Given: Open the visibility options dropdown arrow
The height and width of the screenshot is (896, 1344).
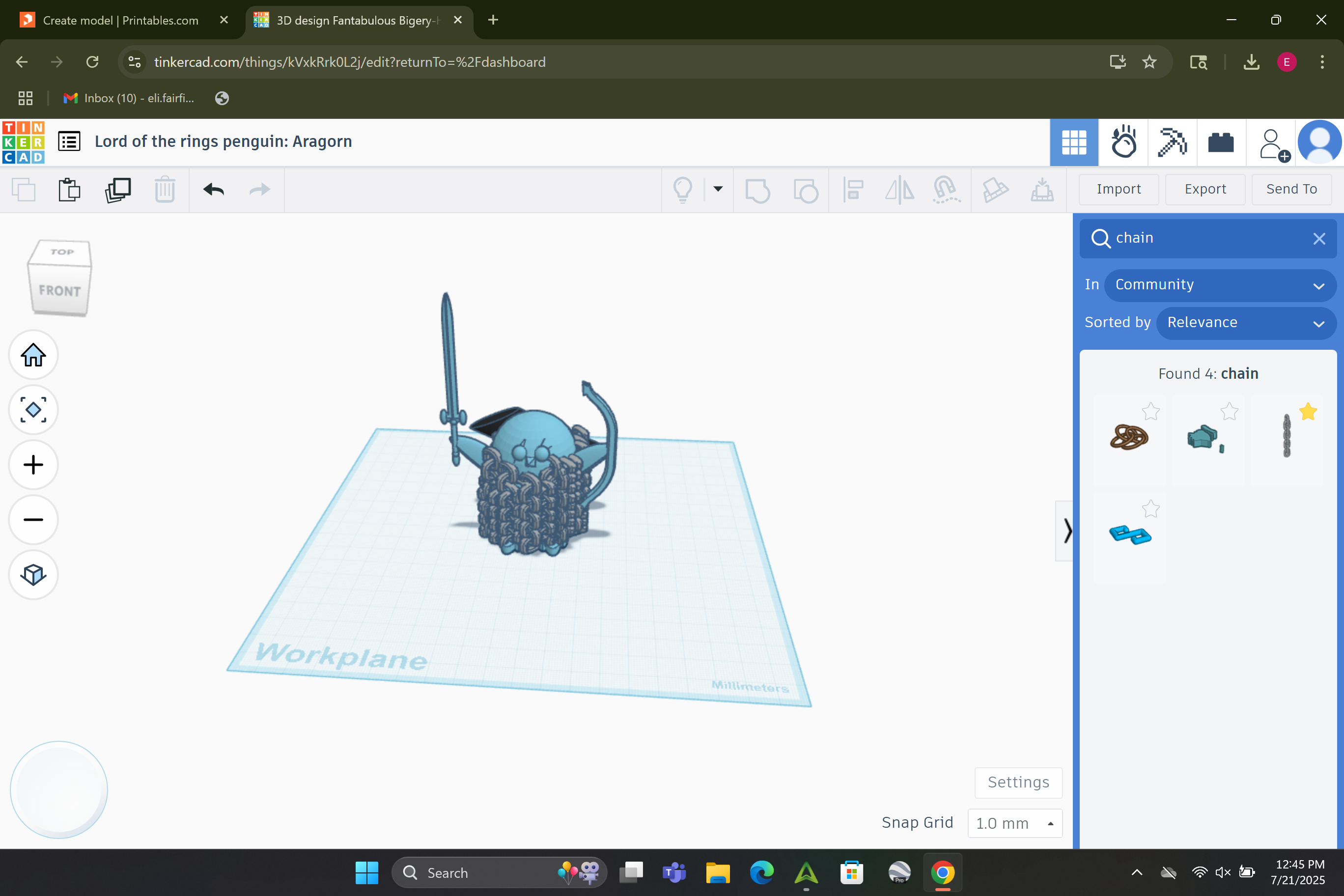Looking at the screenshot, I should [x=718, y=189].
